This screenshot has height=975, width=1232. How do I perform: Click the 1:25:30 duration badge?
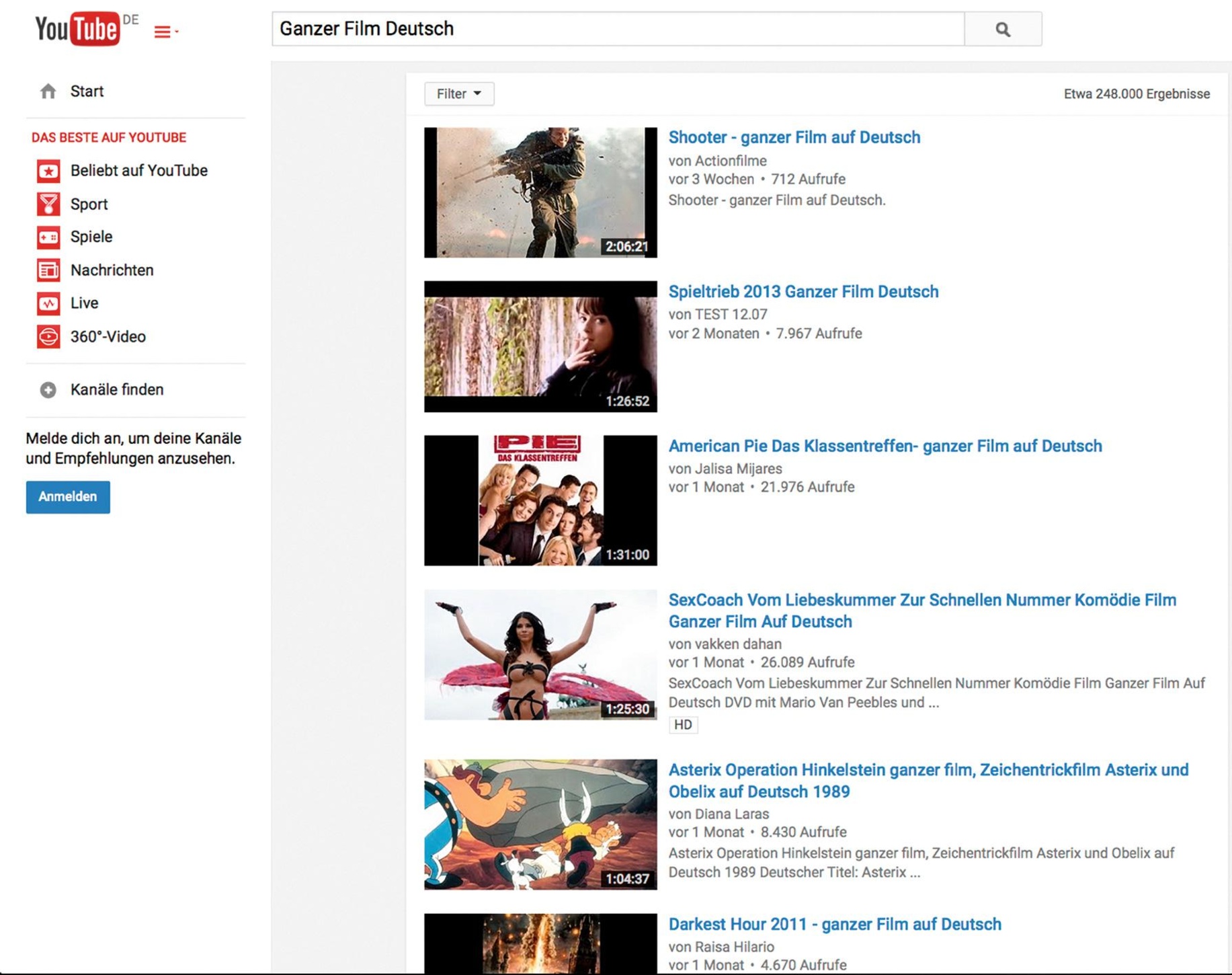[x=626, y=709]
